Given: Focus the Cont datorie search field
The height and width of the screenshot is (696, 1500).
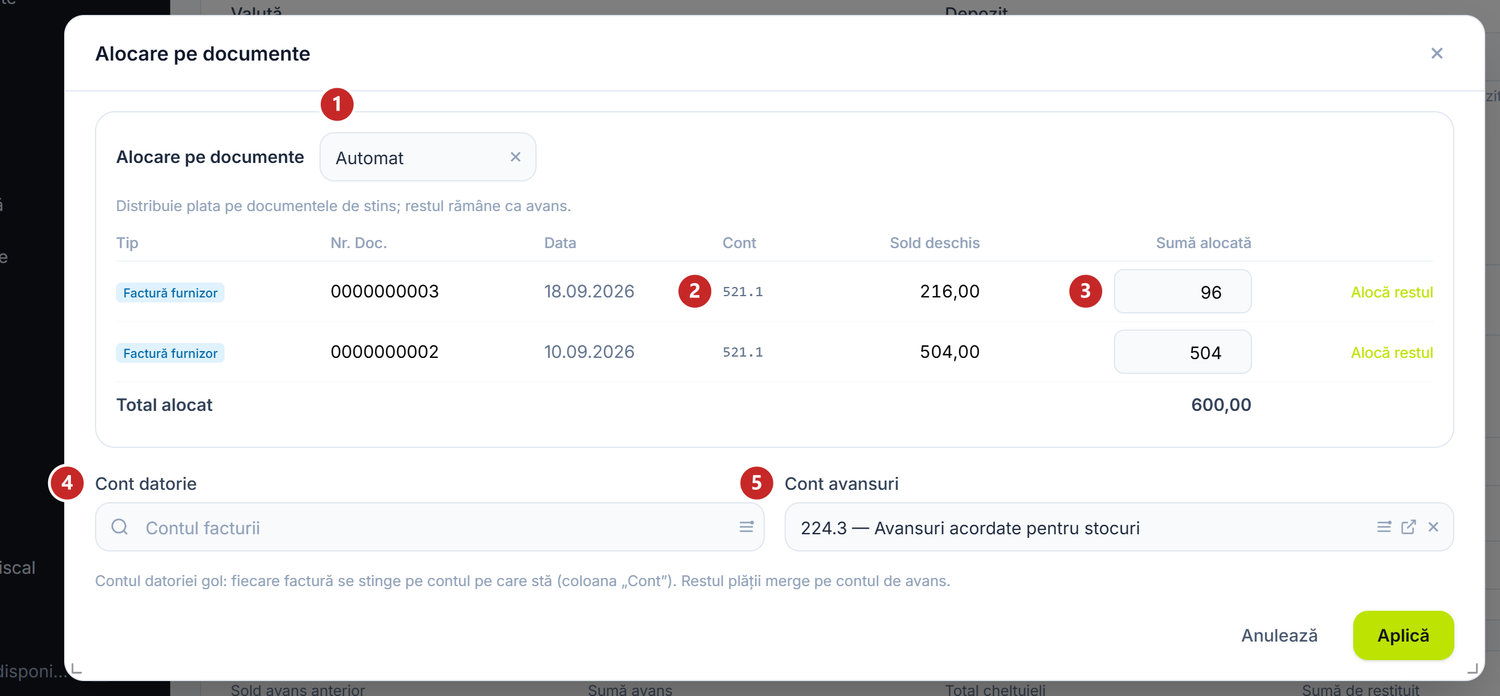Looking at the screenshot, I should (x=430, y=527).
